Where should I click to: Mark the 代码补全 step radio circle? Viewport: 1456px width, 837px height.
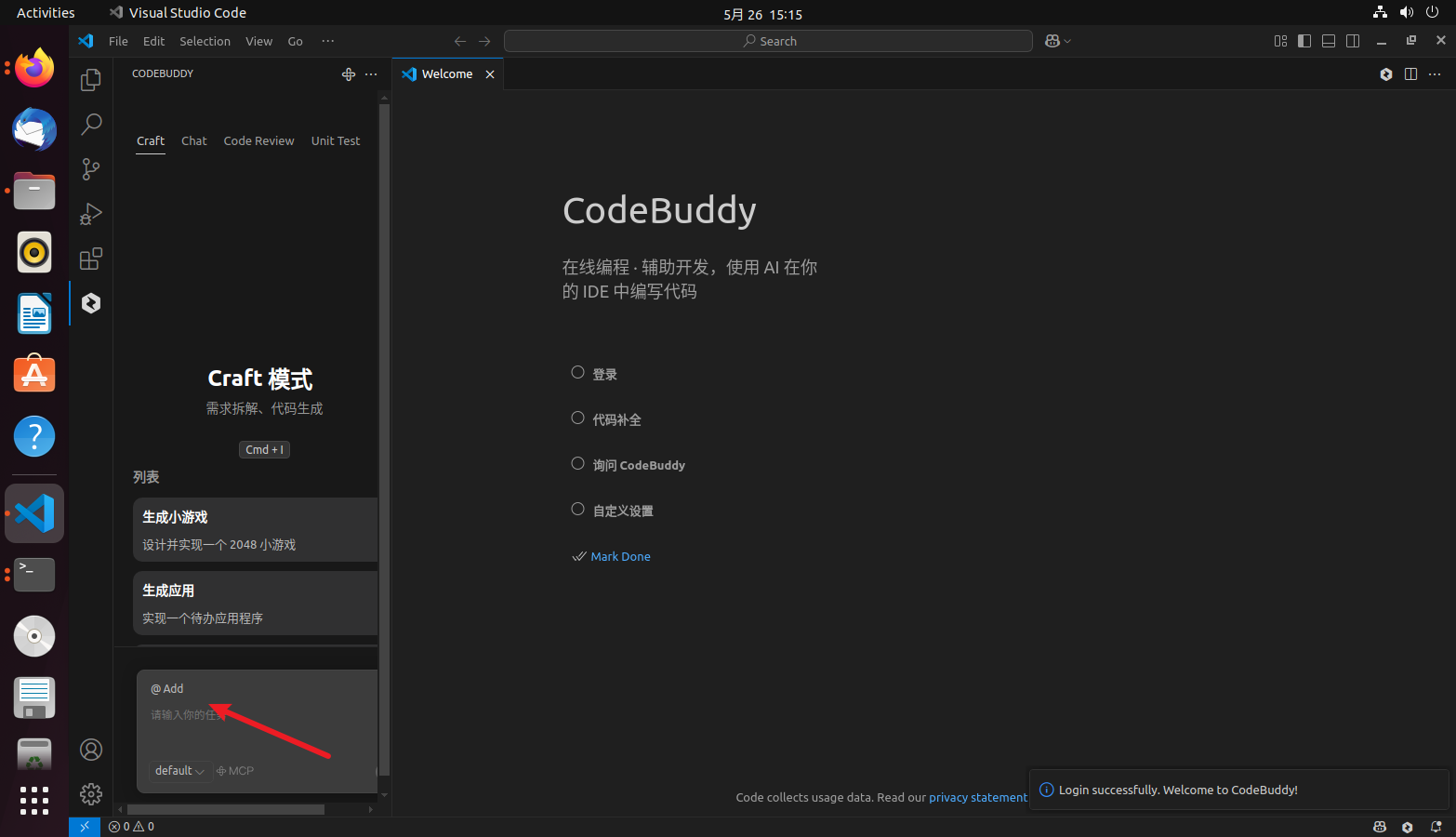coord(577,418)
